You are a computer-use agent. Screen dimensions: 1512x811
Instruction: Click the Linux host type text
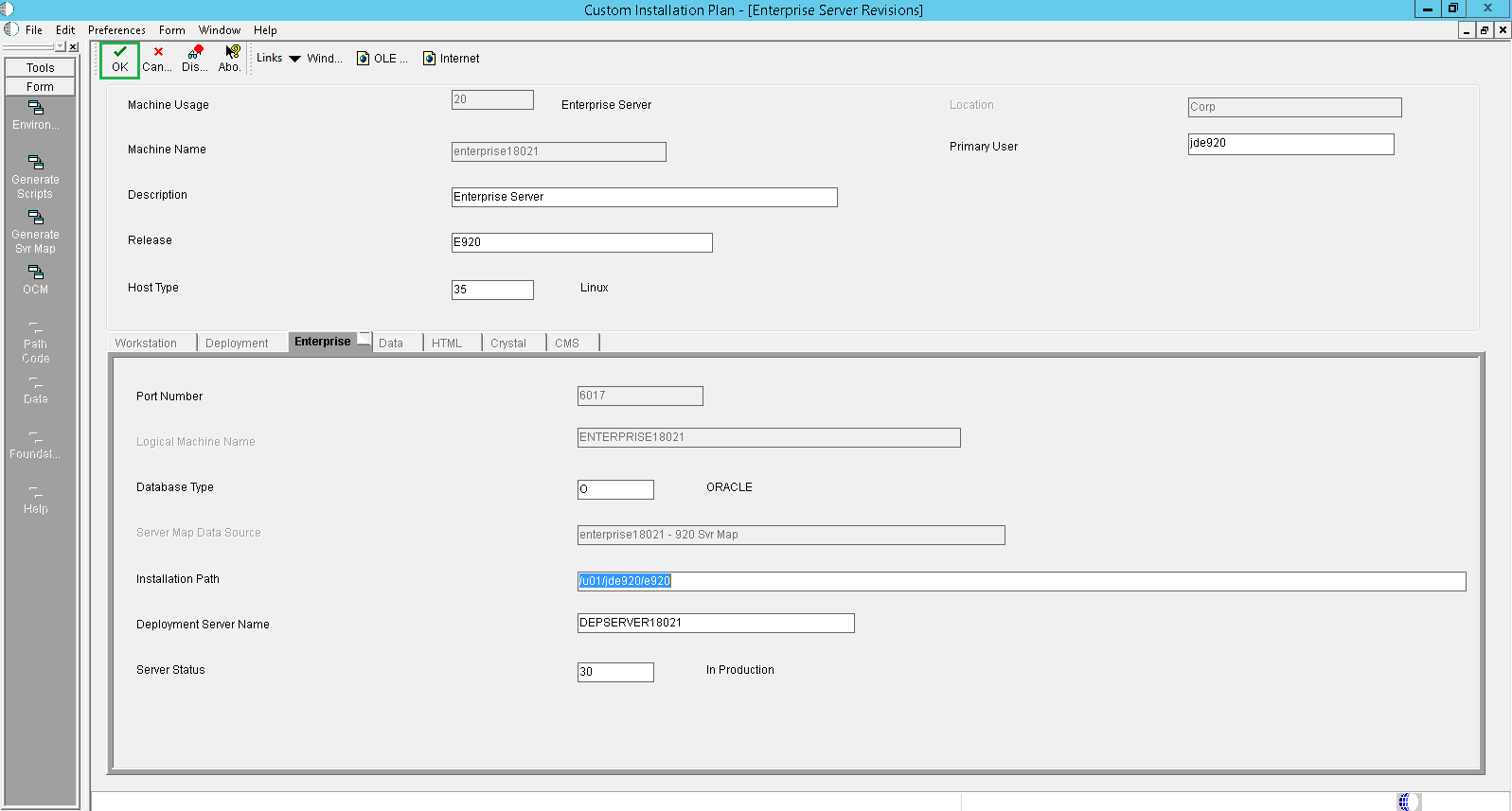coord(595,288)
